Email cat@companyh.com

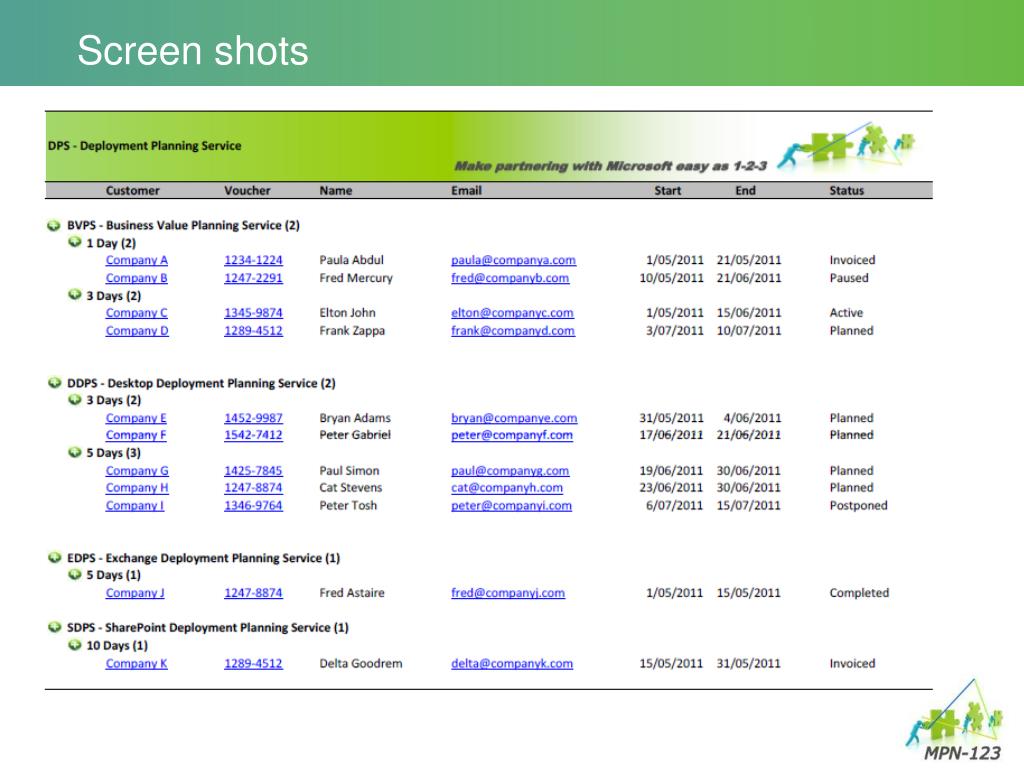507,488
